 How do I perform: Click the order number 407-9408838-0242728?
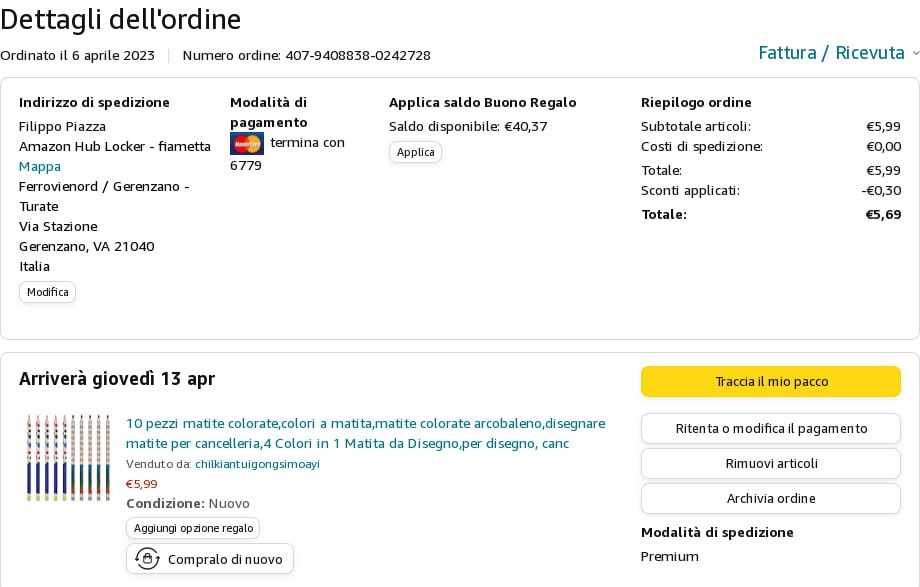(x=358, y=55)
